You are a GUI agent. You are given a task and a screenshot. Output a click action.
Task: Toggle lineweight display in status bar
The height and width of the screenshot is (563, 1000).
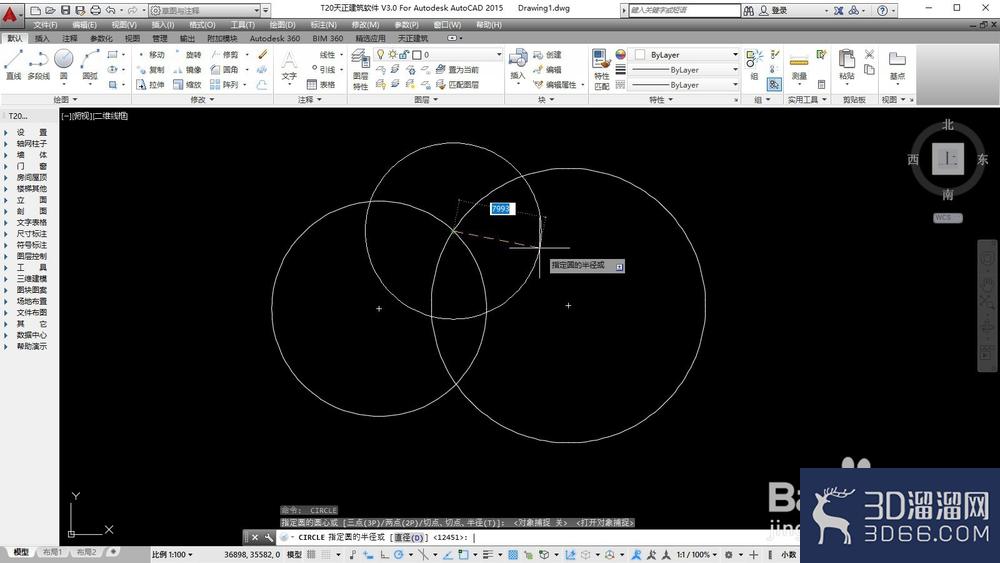pos(489,555)
